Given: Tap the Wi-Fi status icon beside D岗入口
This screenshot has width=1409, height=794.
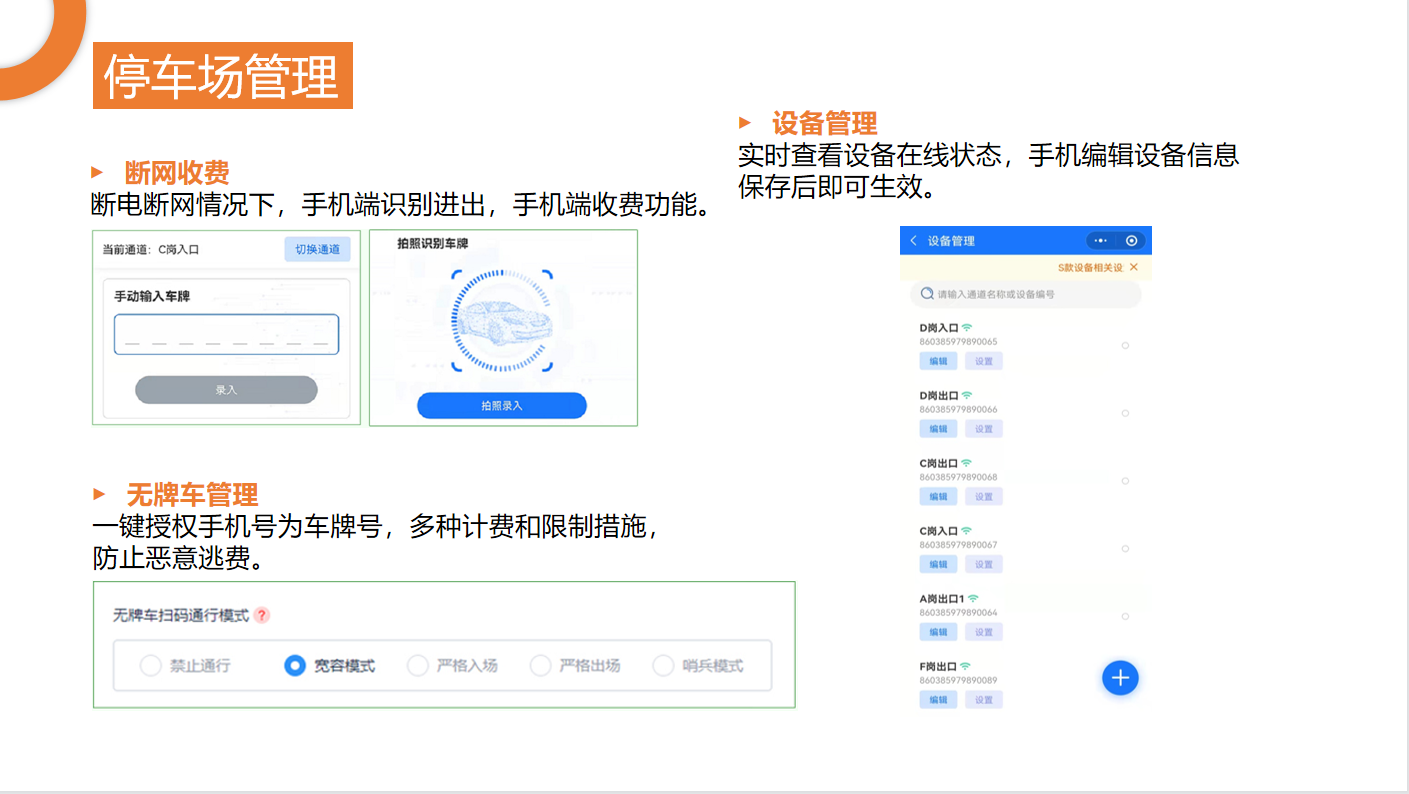Looking at the screenshot, I should pos(967,327).
